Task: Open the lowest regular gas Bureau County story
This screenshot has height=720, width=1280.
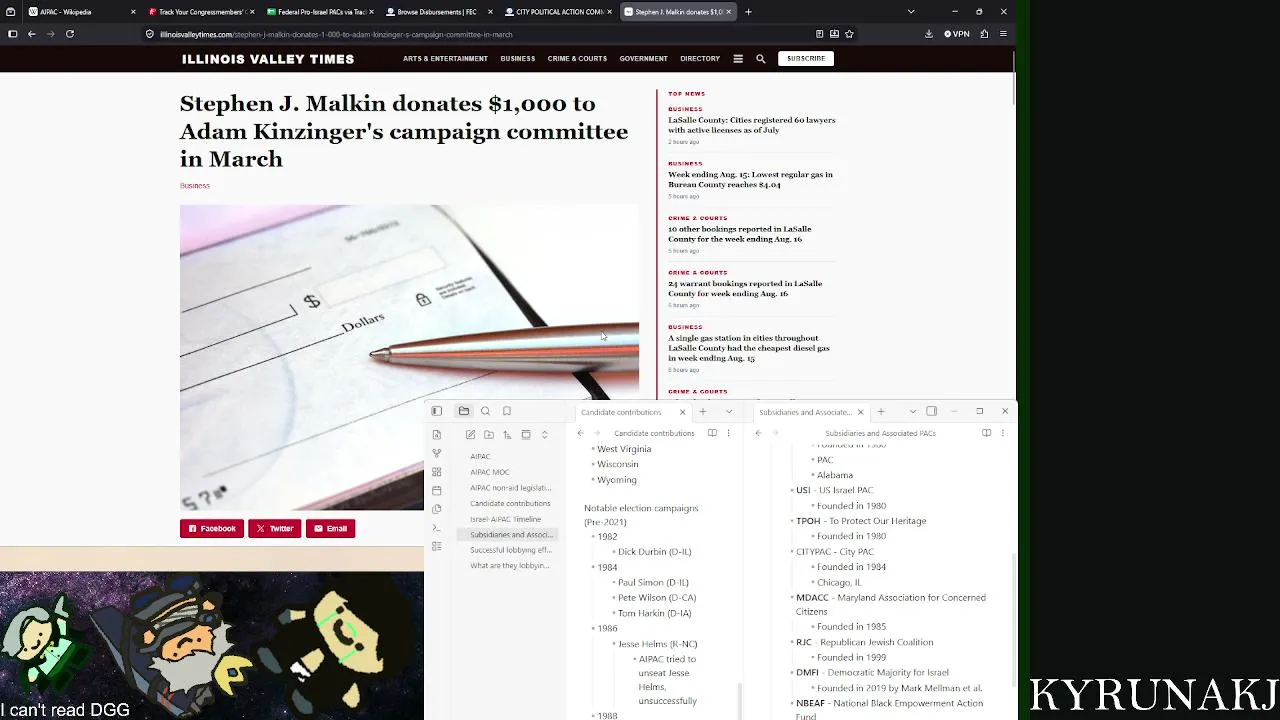Action: (750, 180)
